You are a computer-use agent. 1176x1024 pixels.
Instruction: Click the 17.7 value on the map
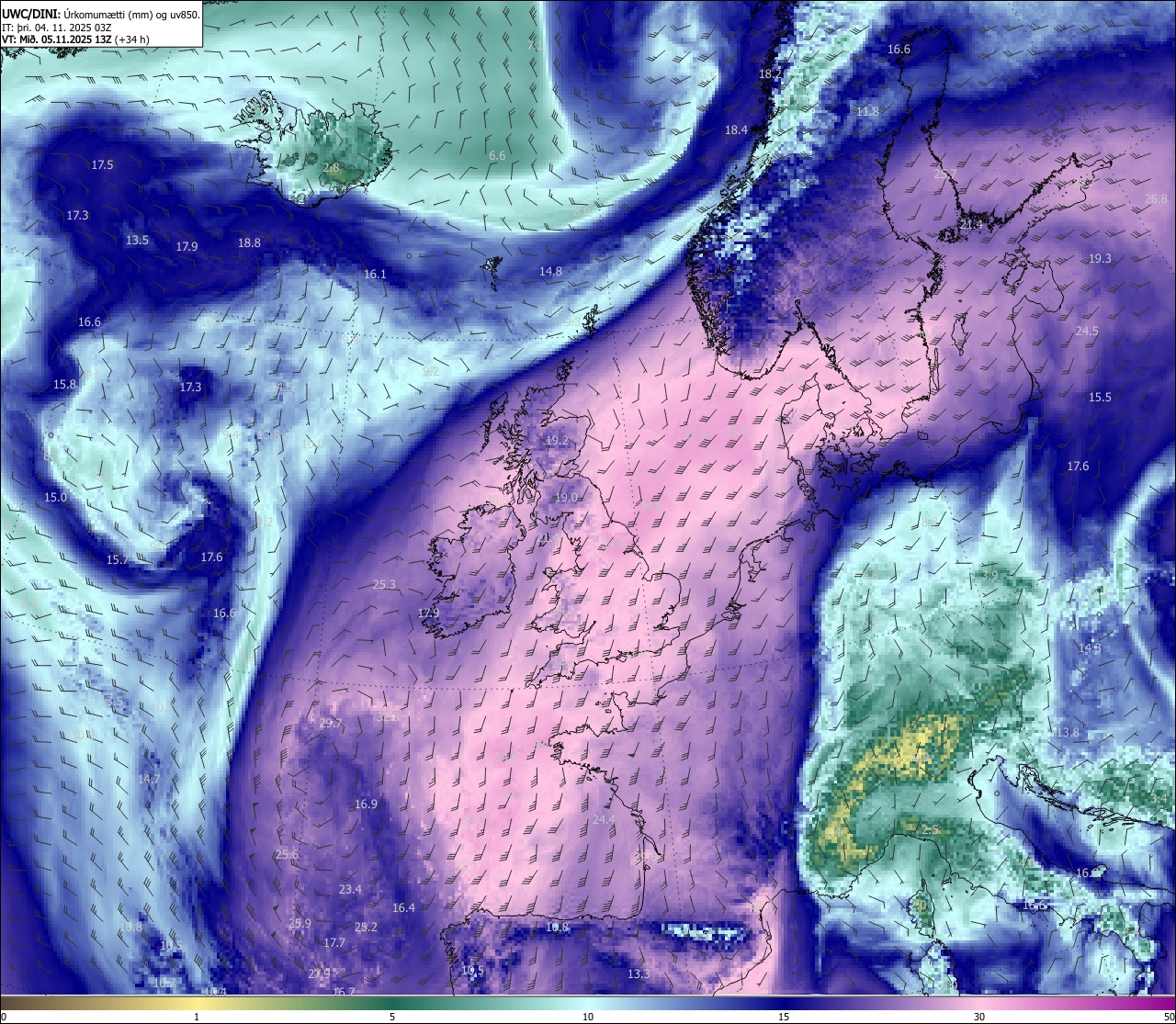point(334,943)
